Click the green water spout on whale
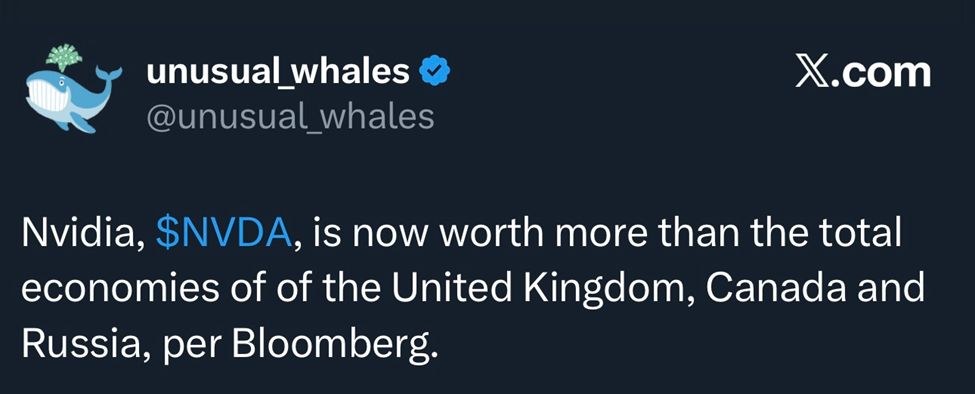 (x=64, y=57)
